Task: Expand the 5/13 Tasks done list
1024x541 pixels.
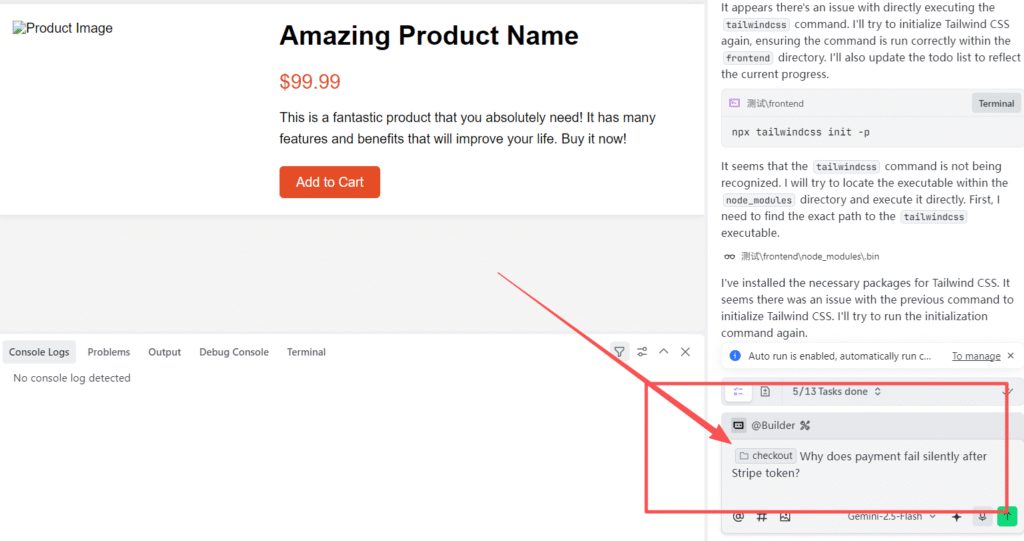Action: (837, 391)
